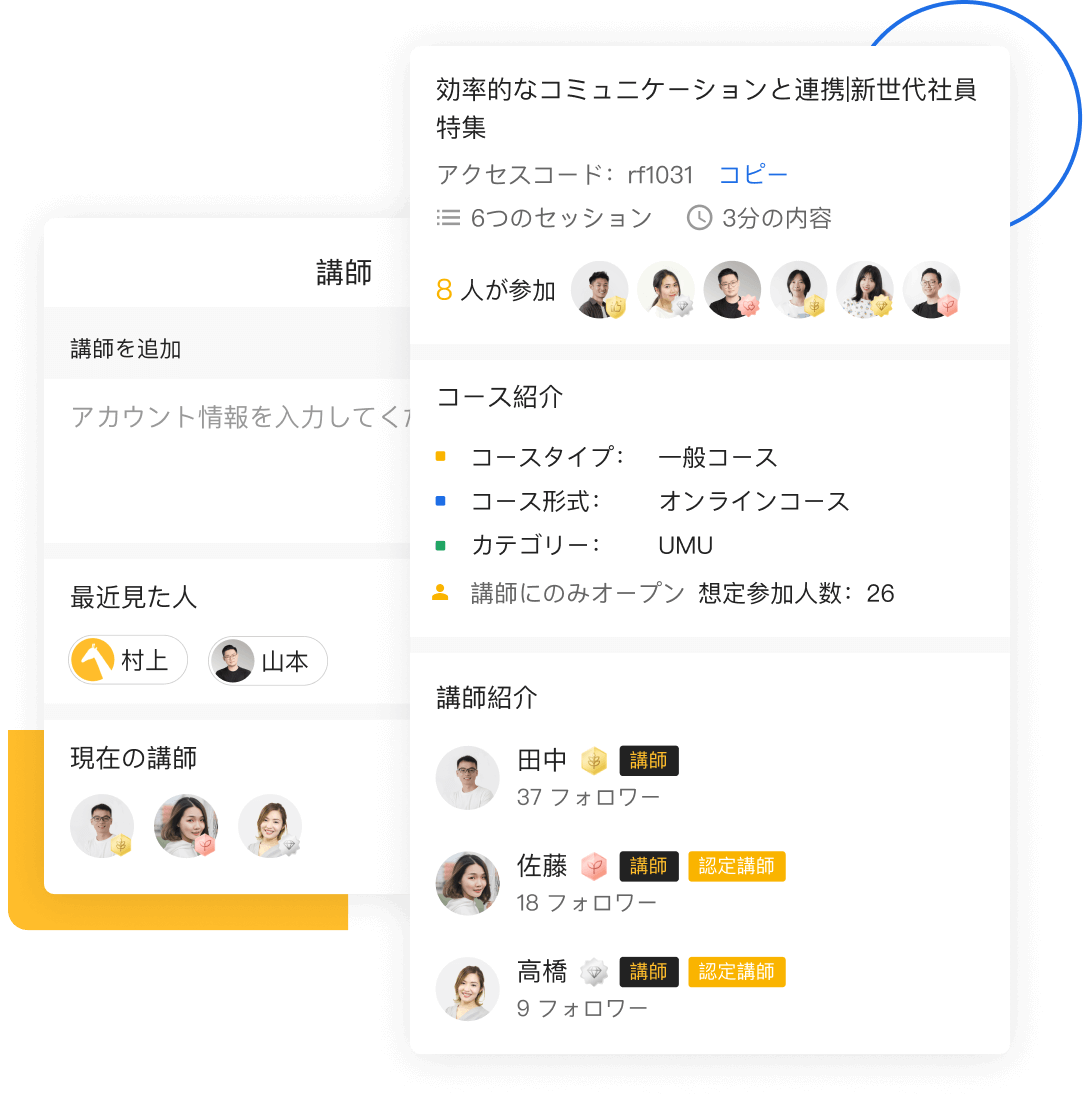Click the clock icon beside 3分の内容
The image size is (1083, 1102).
pyautogui.click(x=699, y=218)
